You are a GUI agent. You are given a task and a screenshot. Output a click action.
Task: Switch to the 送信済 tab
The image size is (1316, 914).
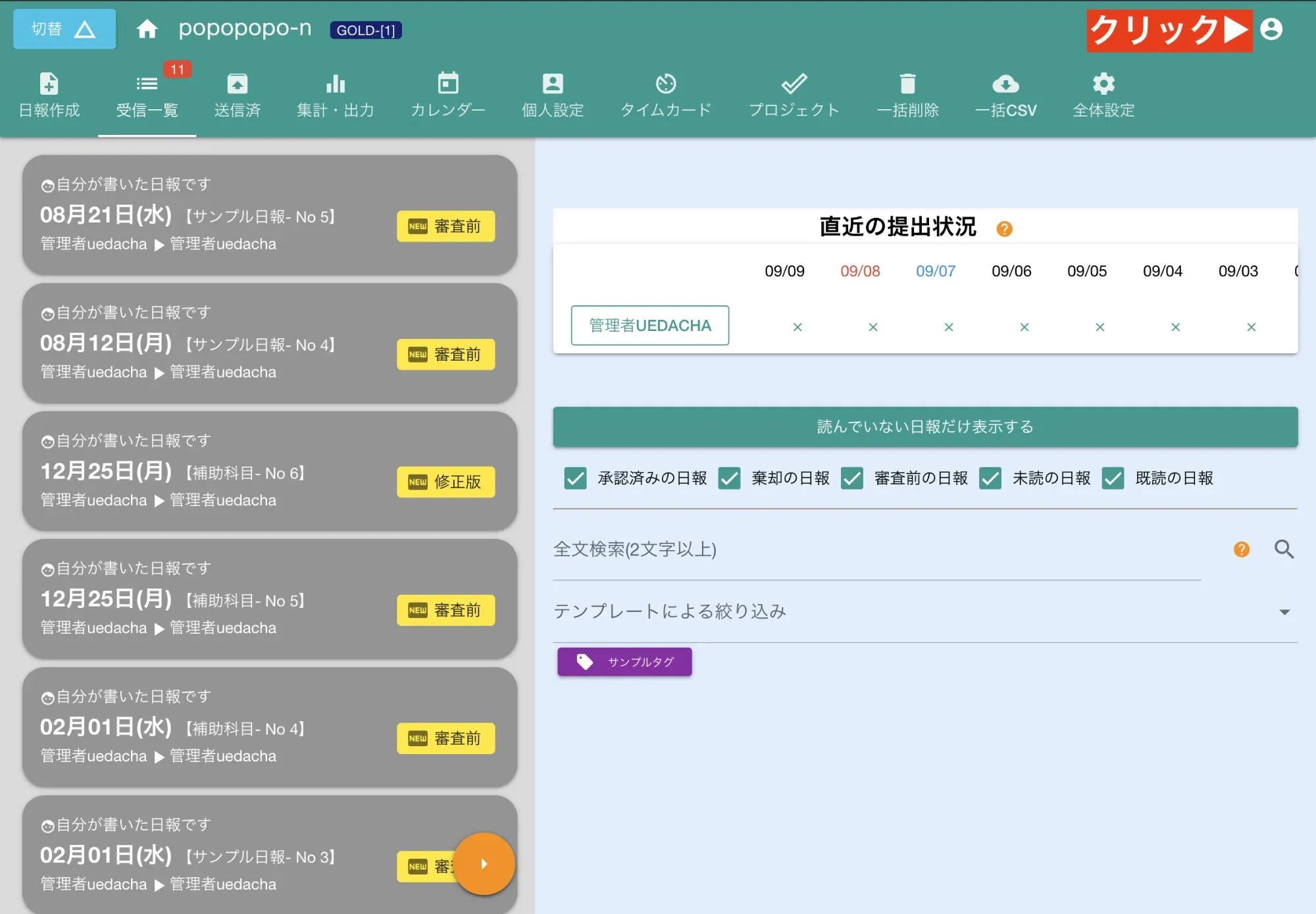point(237,95)
